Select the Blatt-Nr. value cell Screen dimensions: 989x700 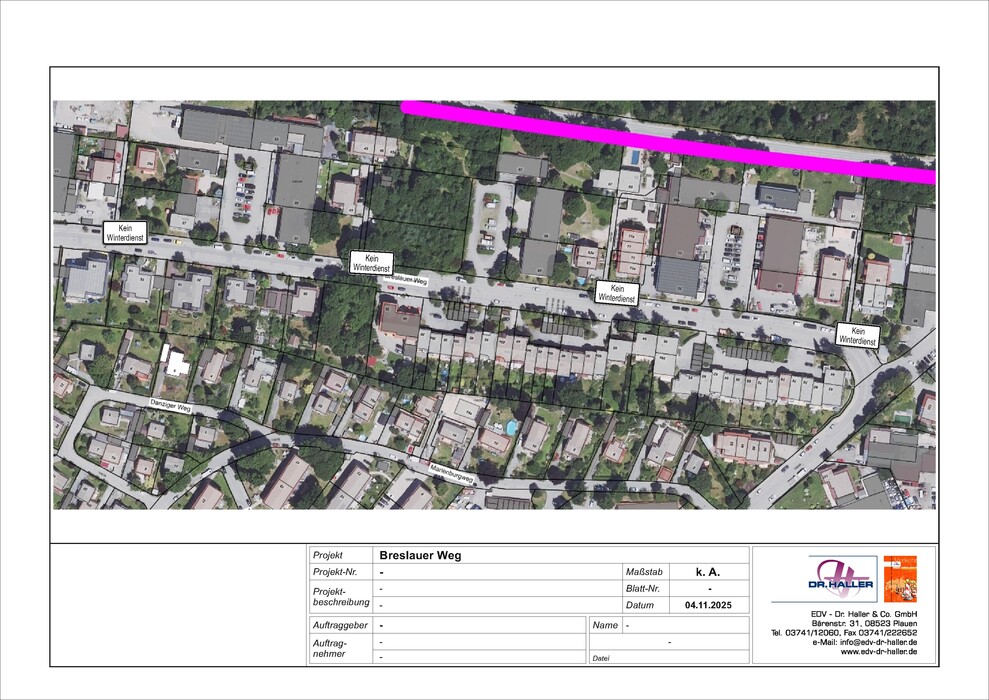coord(708,589)
